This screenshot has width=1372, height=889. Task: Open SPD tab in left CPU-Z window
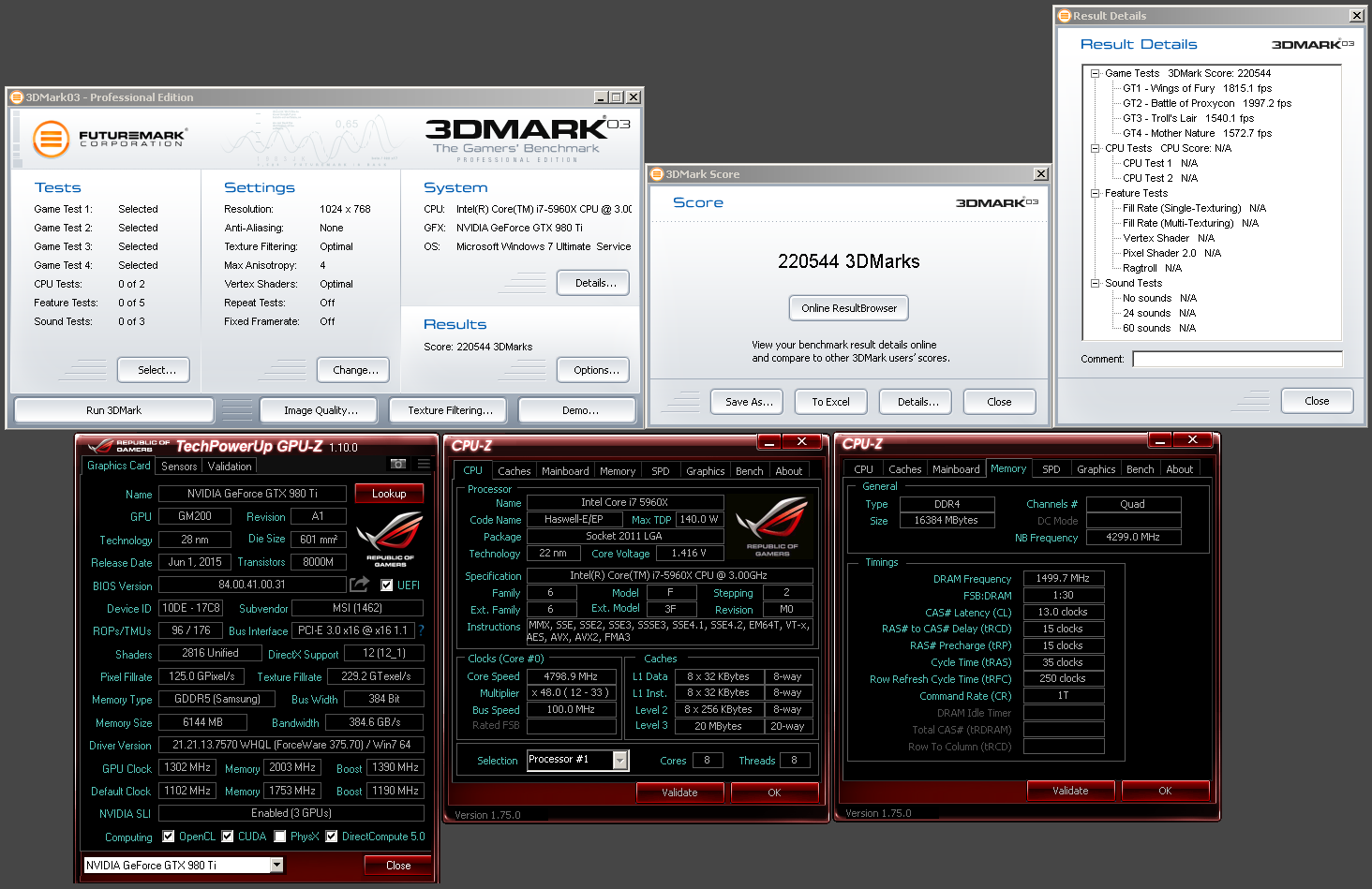pyautogui.click(x=661, y=470)
